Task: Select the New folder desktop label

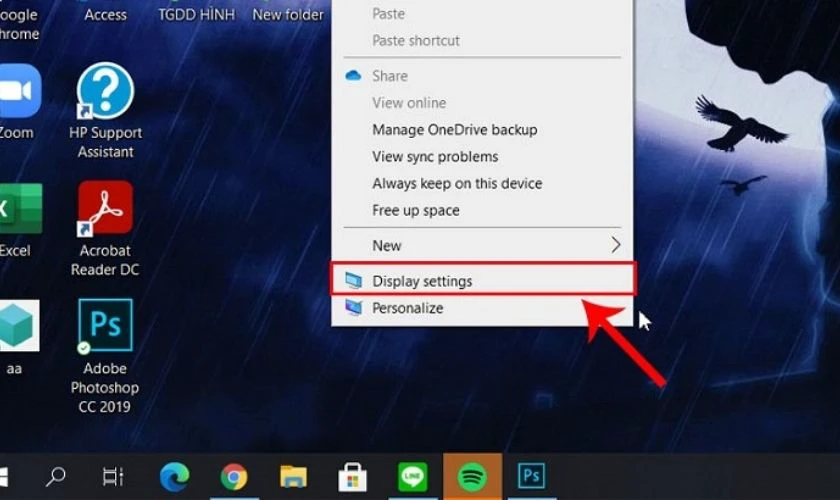Action: 288,14
